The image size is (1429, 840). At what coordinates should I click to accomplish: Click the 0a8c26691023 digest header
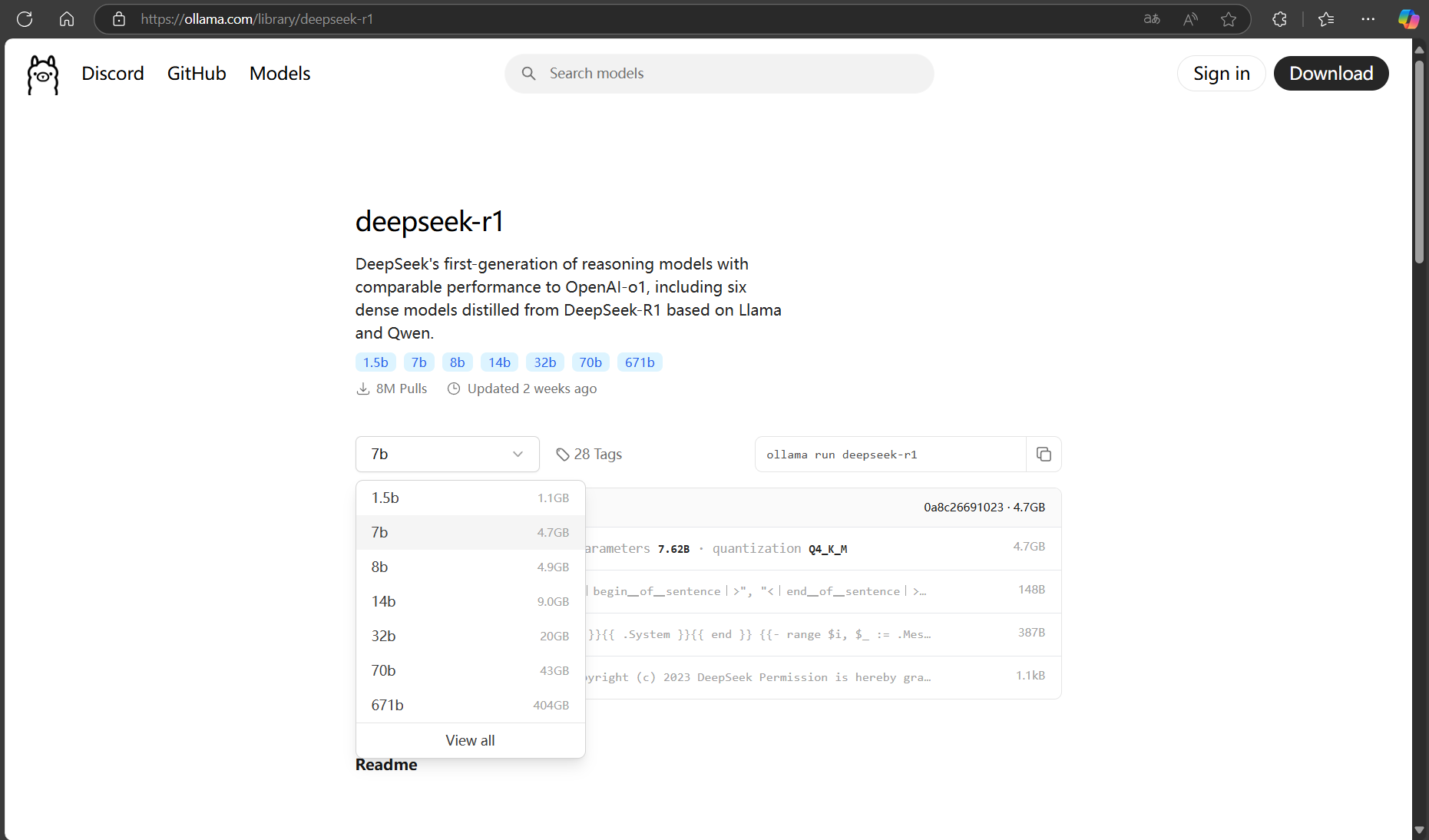(x=984, y=508)
